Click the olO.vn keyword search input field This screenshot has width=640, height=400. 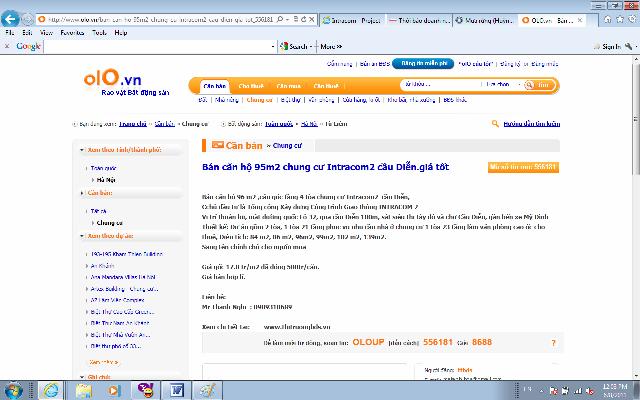(x=440, y=86)
